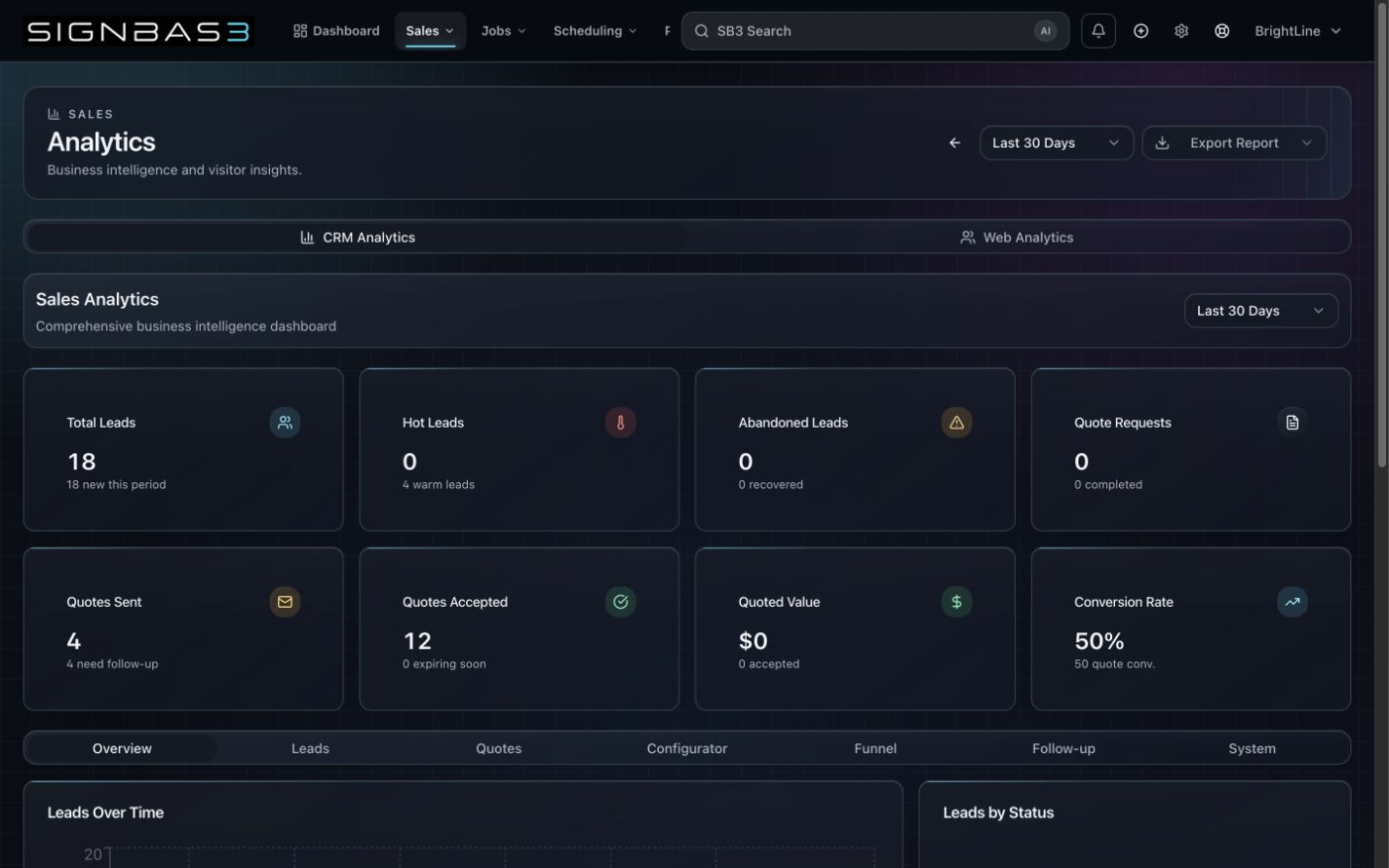Open the Export Report dropdown
The image size is (1389, 868).
[1234, 143]
